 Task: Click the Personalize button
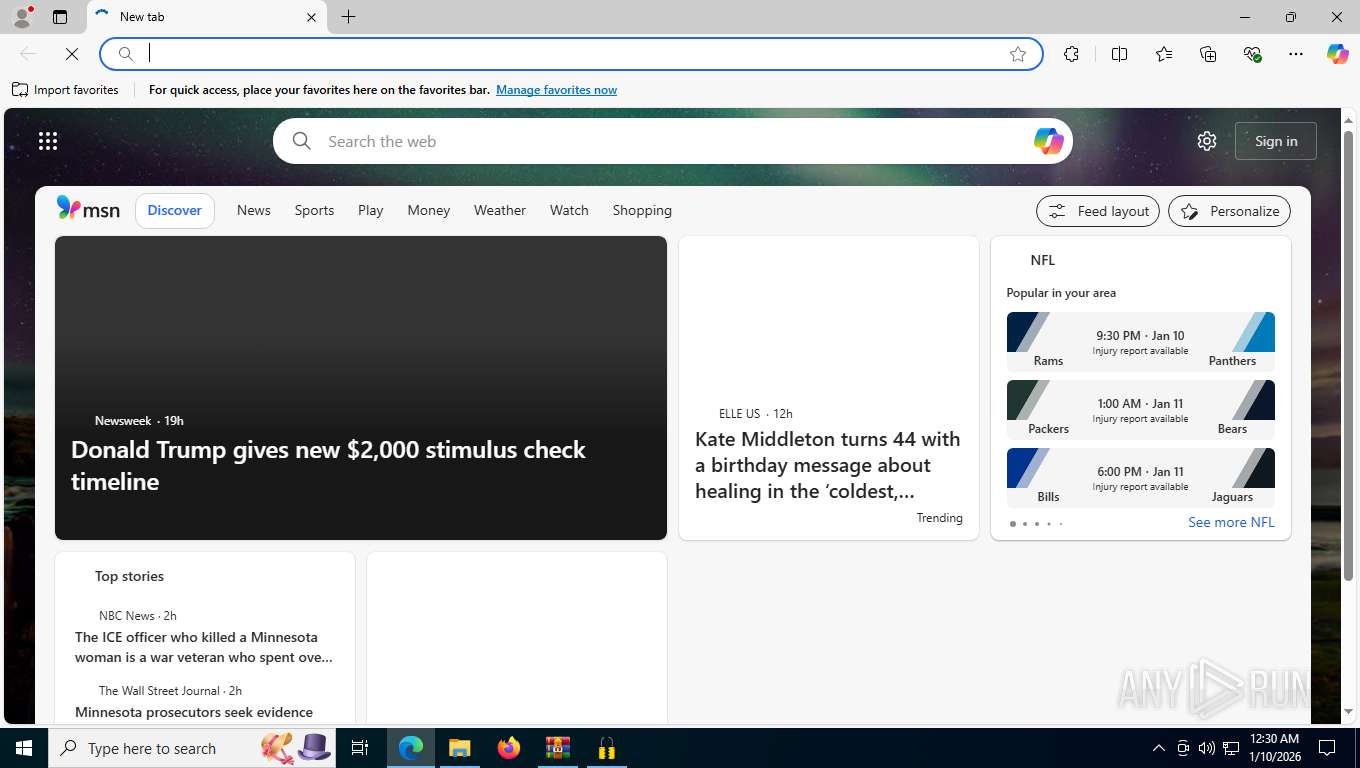point(1230,211)
